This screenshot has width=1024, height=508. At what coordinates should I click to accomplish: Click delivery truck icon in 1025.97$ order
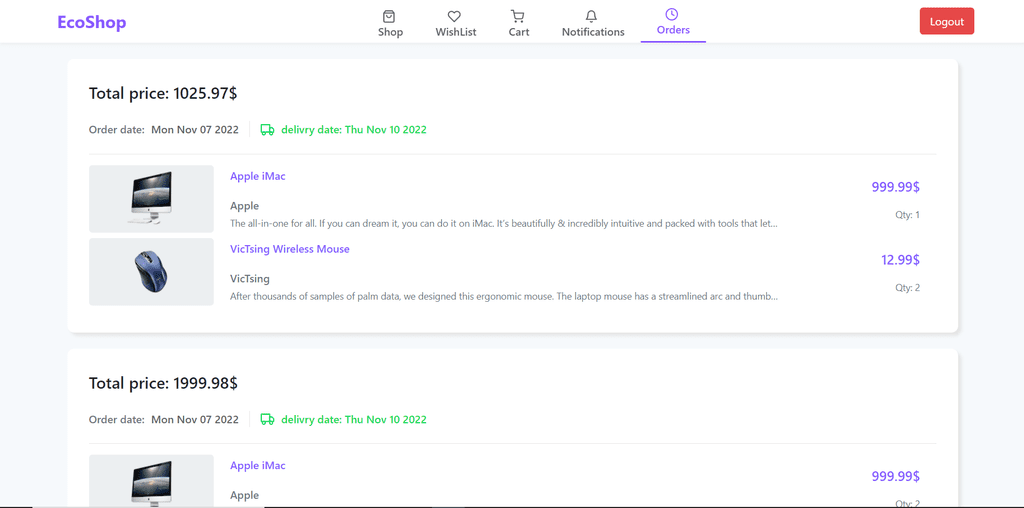(x=267, y=129)
